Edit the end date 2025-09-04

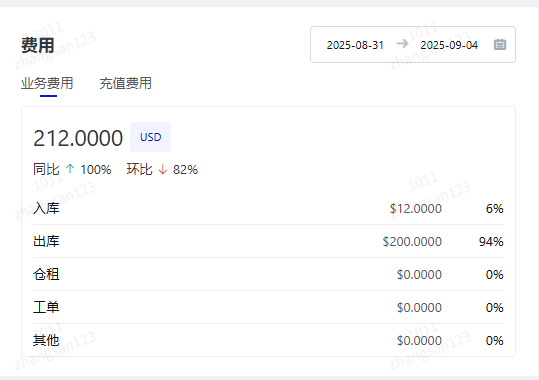tap(449, 45)
